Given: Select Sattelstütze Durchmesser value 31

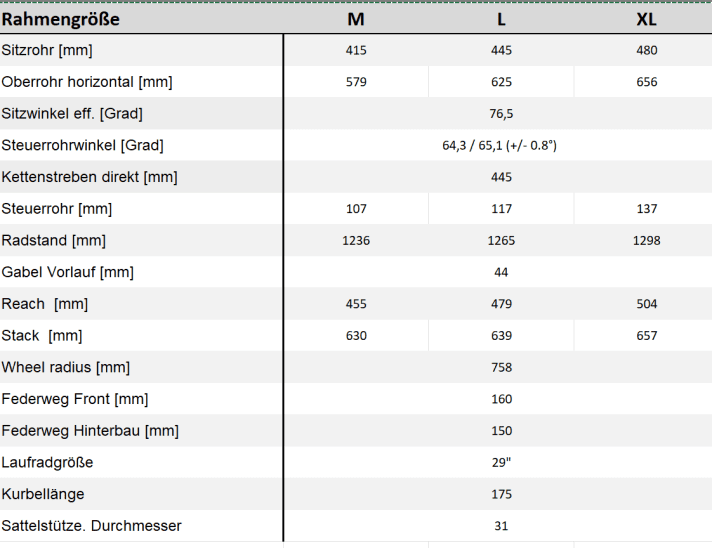Looking at the screenshot, I should click(x=501, y=526).
